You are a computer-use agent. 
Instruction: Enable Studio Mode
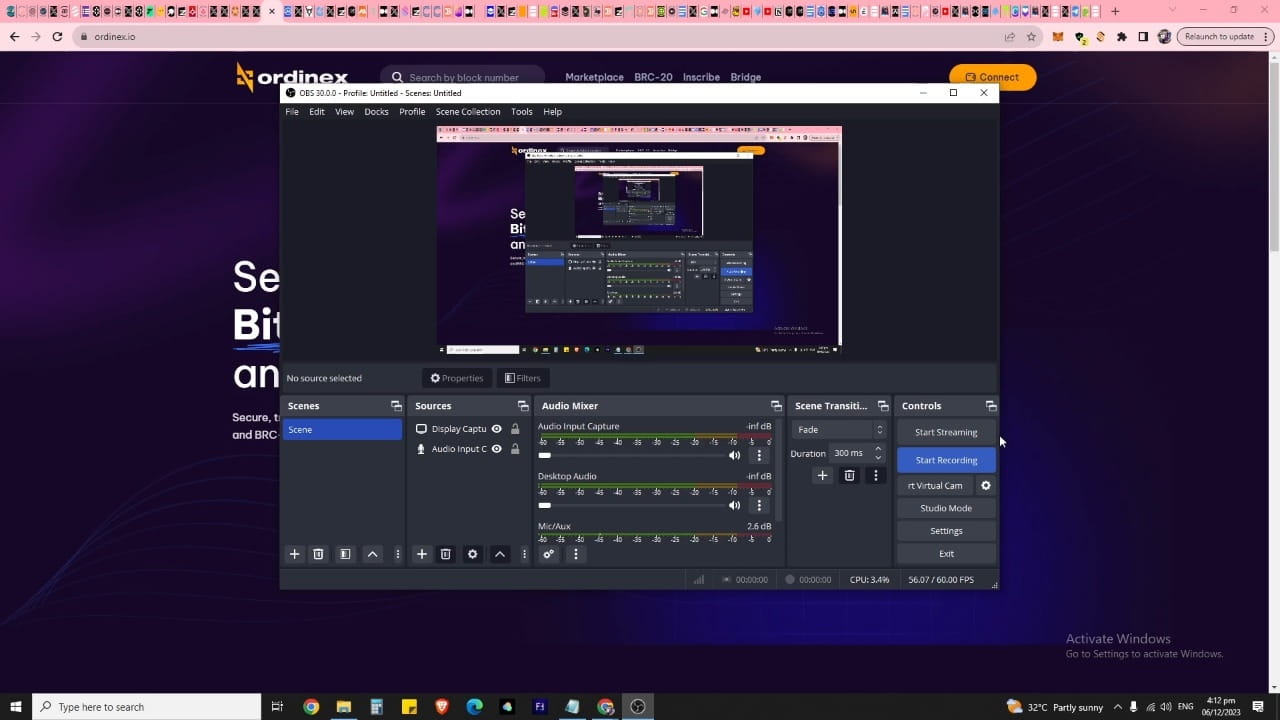point(946,508)
